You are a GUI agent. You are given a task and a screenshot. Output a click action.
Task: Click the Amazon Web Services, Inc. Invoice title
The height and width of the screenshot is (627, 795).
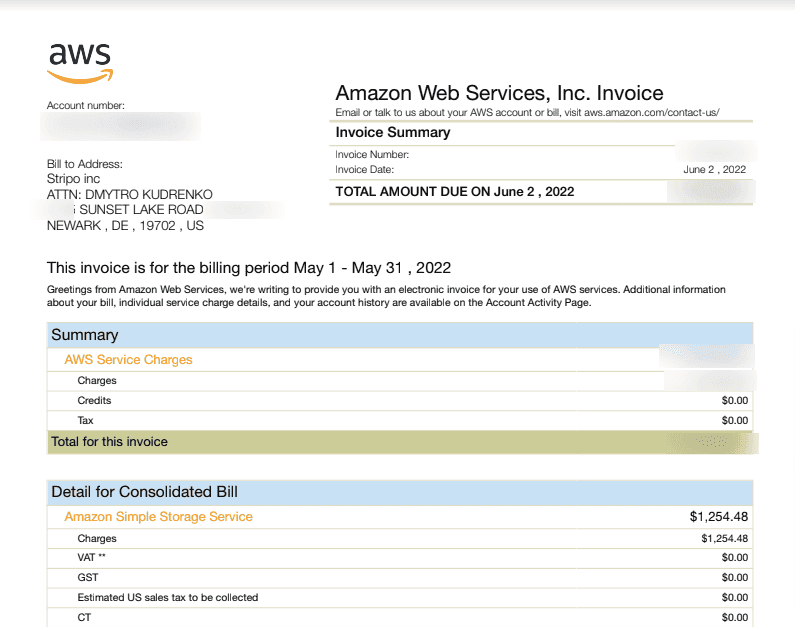(499, 93)
